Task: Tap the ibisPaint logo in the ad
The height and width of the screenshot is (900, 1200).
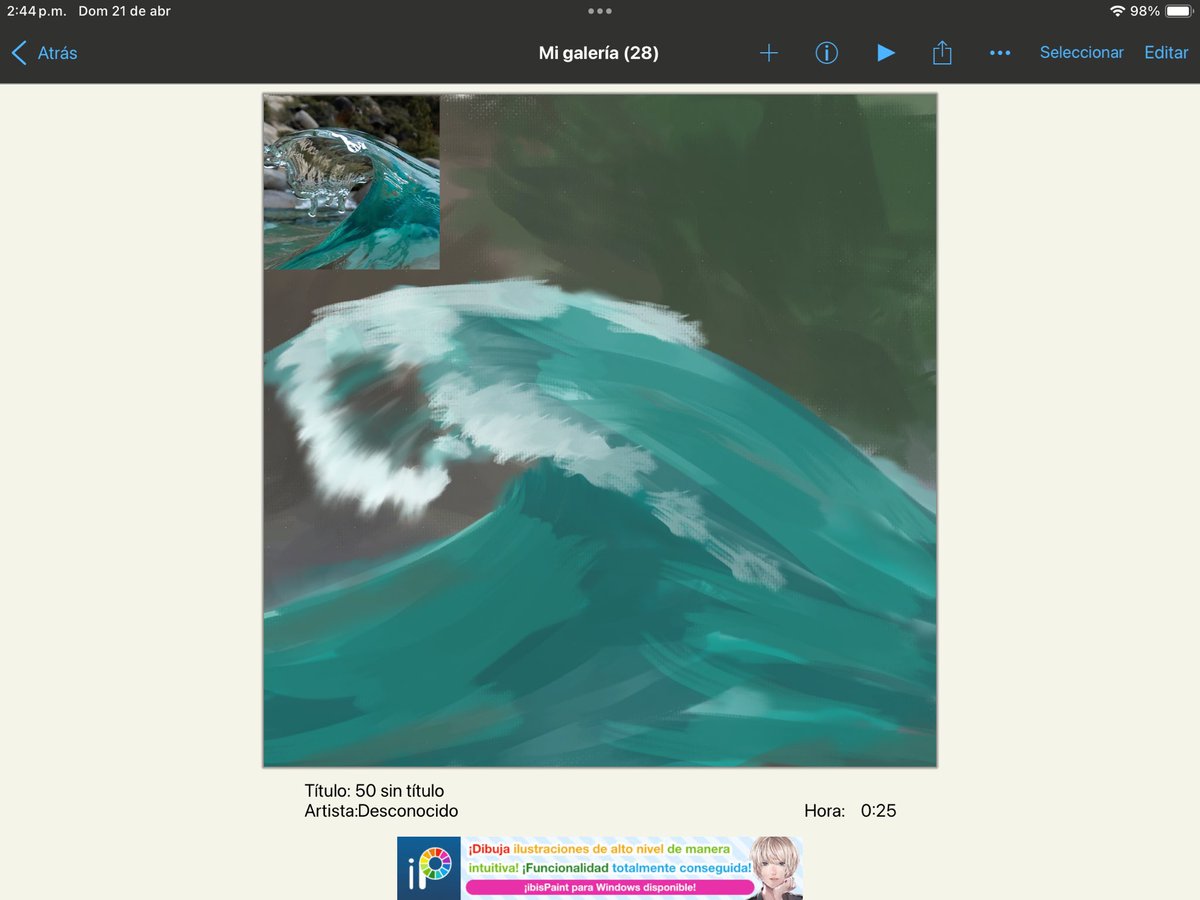Action: point(429,868)
